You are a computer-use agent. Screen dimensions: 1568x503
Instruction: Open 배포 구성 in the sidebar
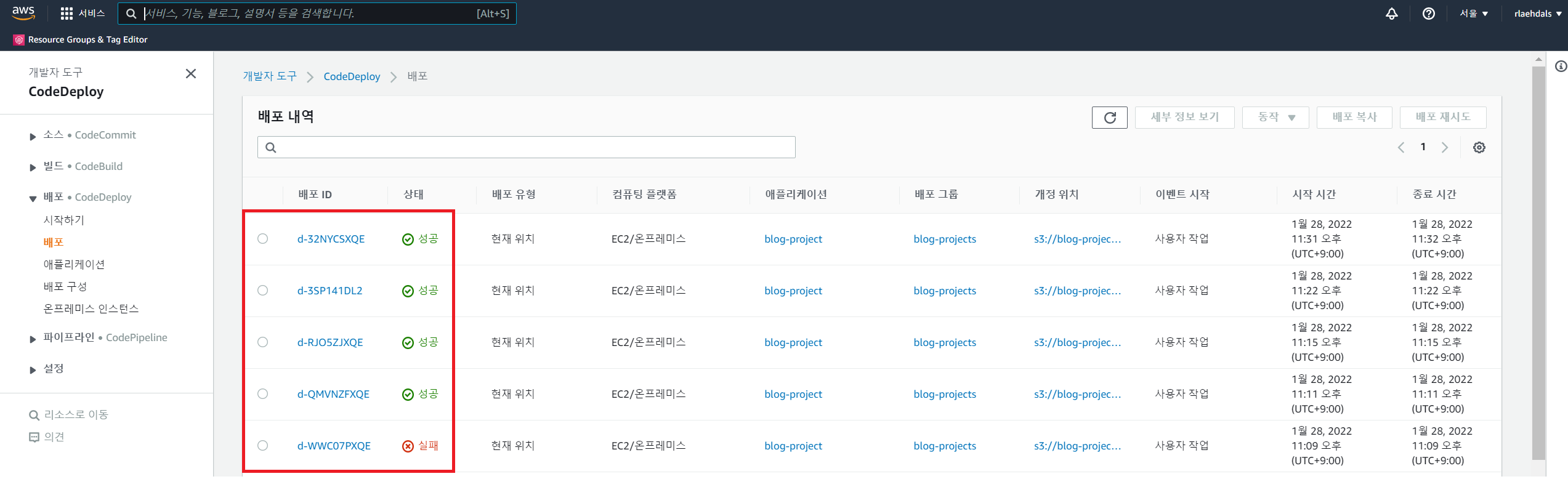click(x=65, y=286)
